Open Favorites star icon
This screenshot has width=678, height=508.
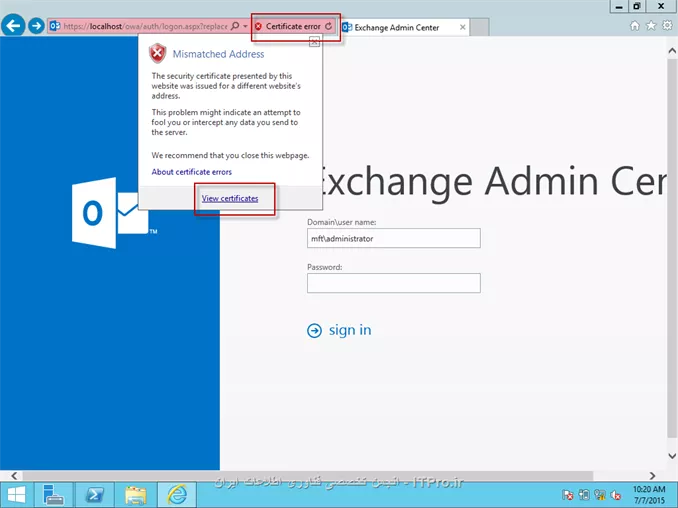(x=651, y=26)
